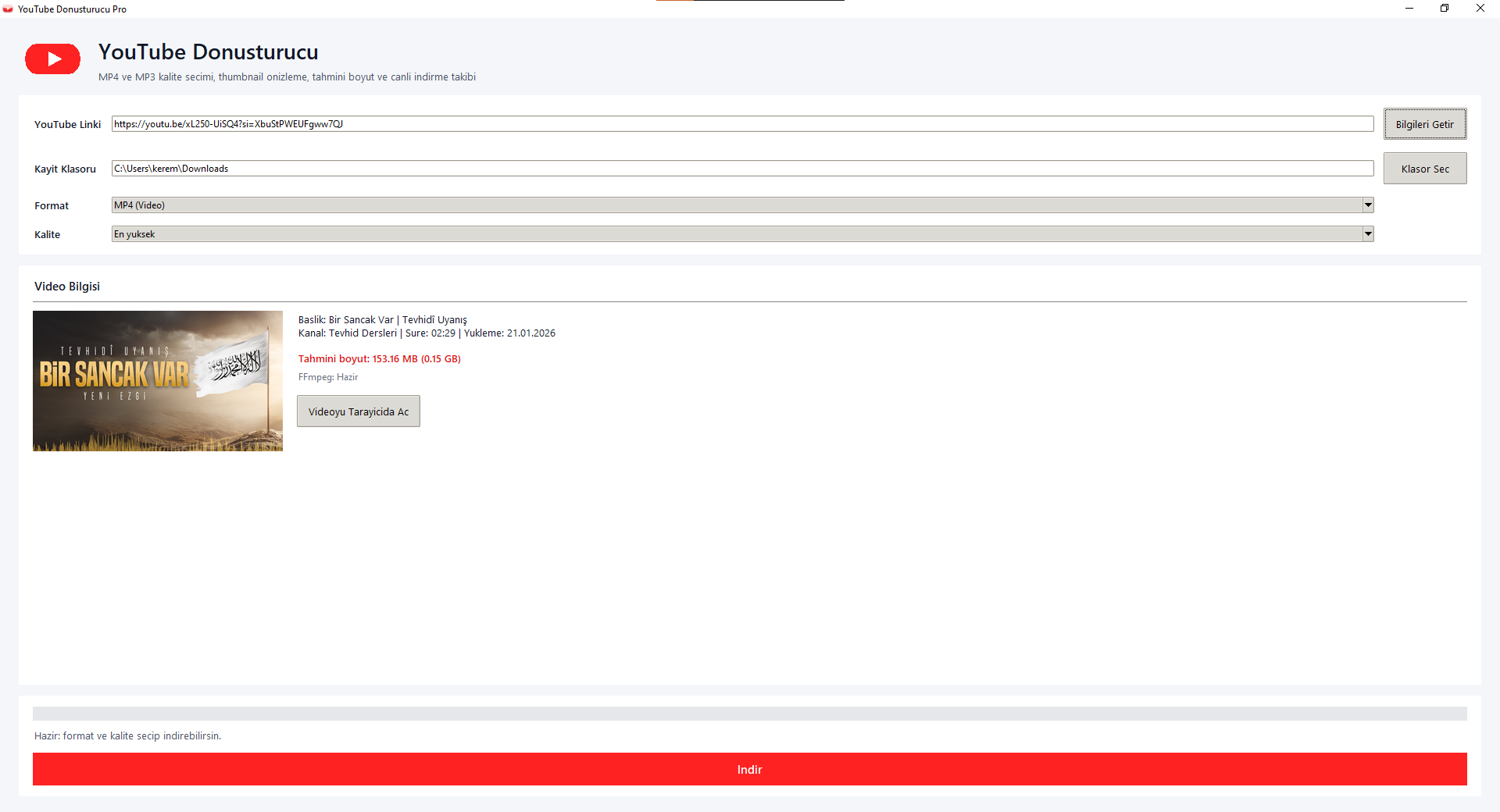Viewport: 1500px width, 812px height.
Task: Open the En yuksek quality combo box
Action: click(x=742, y=234)
